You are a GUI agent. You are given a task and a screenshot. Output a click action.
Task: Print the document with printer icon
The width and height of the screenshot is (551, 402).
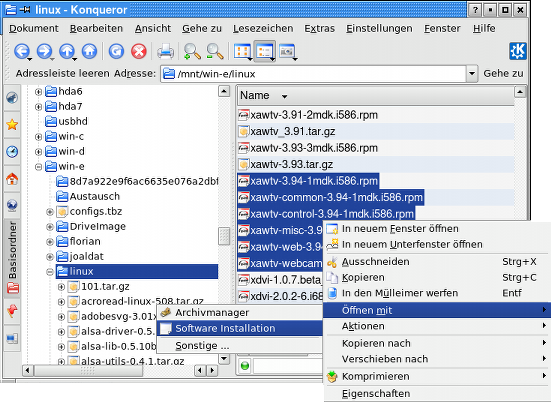tap(165, 52)
